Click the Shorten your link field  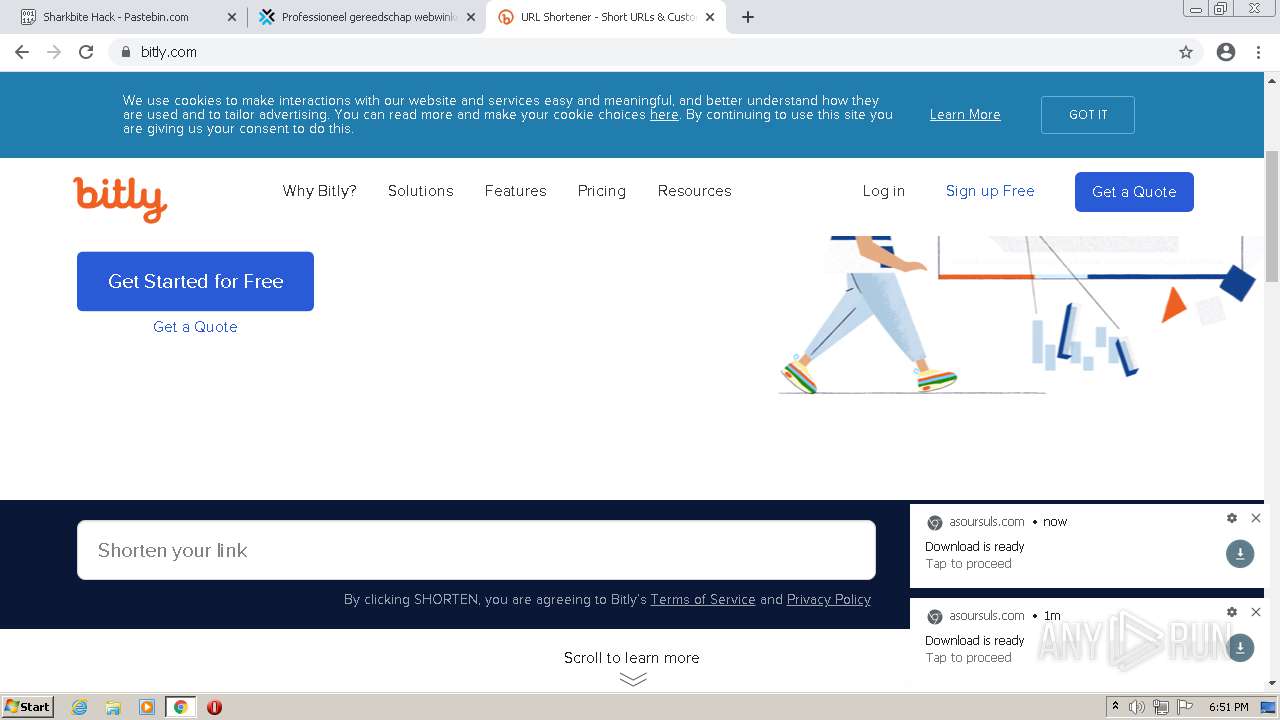tap(476, 550)
